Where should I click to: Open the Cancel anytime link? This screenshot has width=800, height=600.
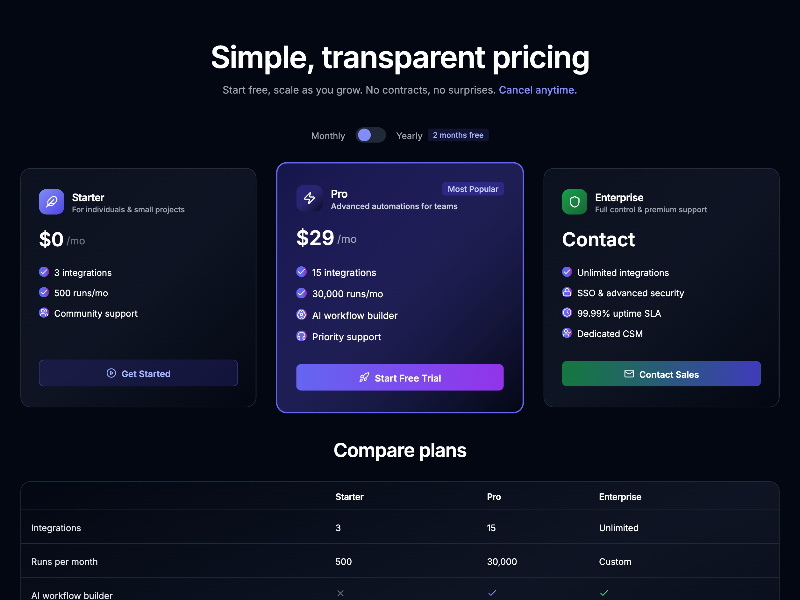click(537, 89)
